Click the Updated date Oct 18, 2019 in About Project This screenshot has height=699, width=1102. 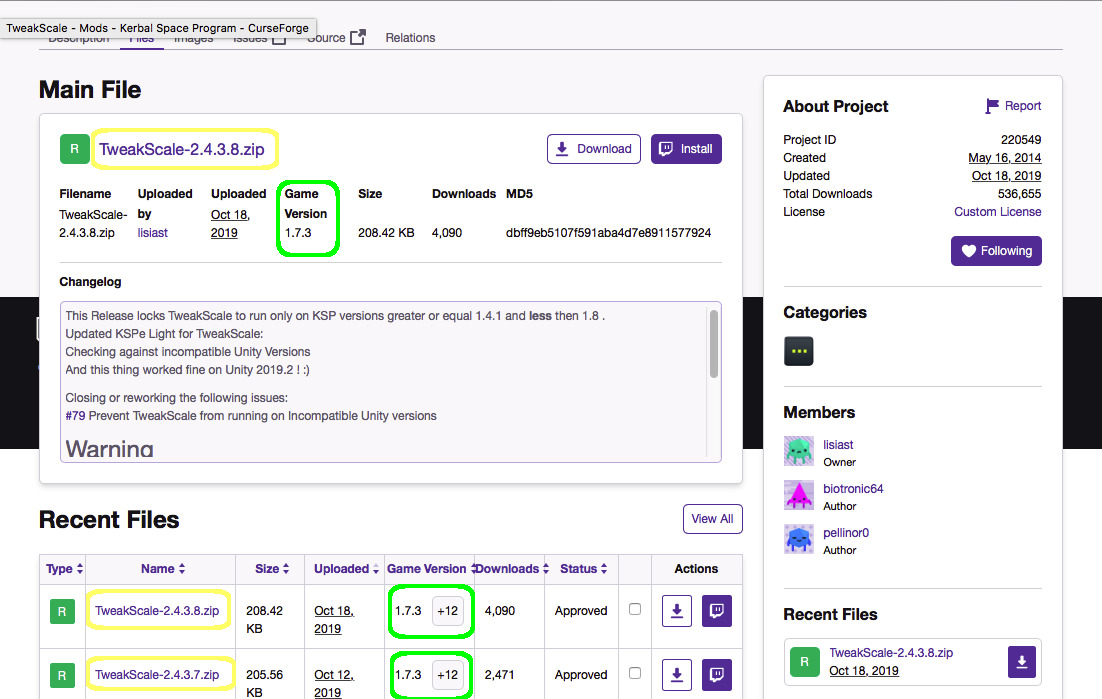(1006, 176)
